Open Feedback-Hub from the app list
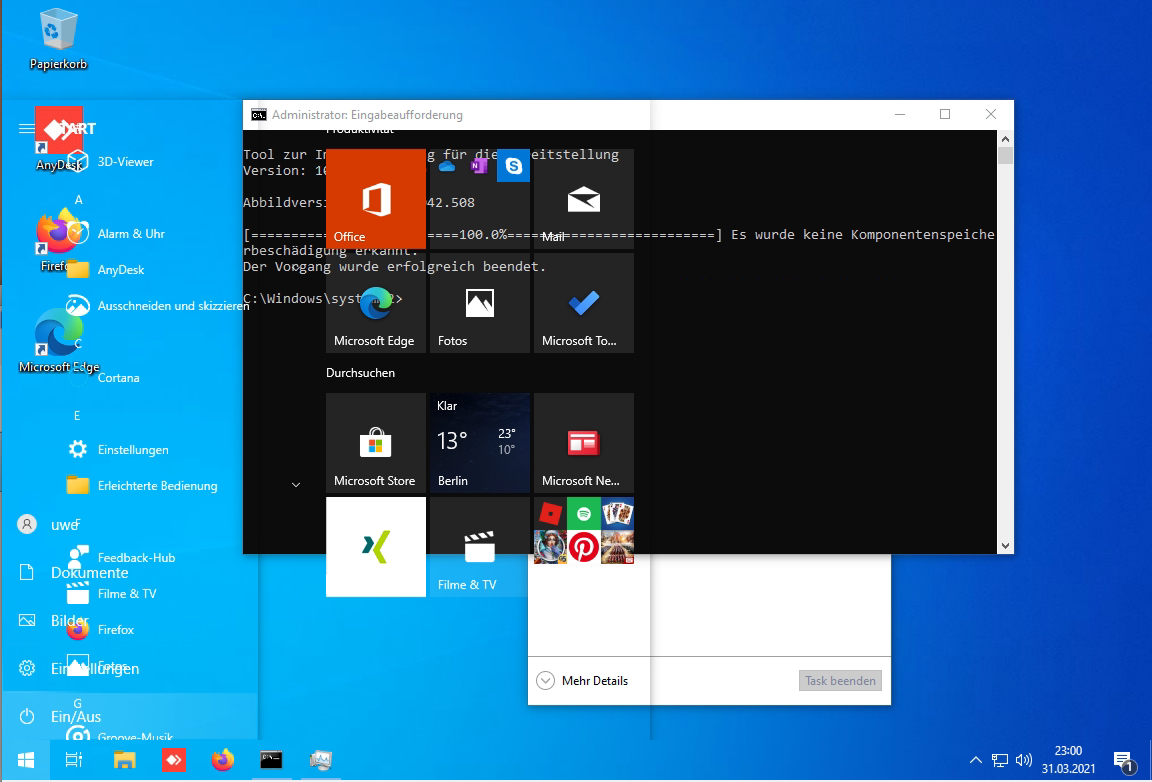This screenshot has height=782, width=1152. click(x=136, y=558)
